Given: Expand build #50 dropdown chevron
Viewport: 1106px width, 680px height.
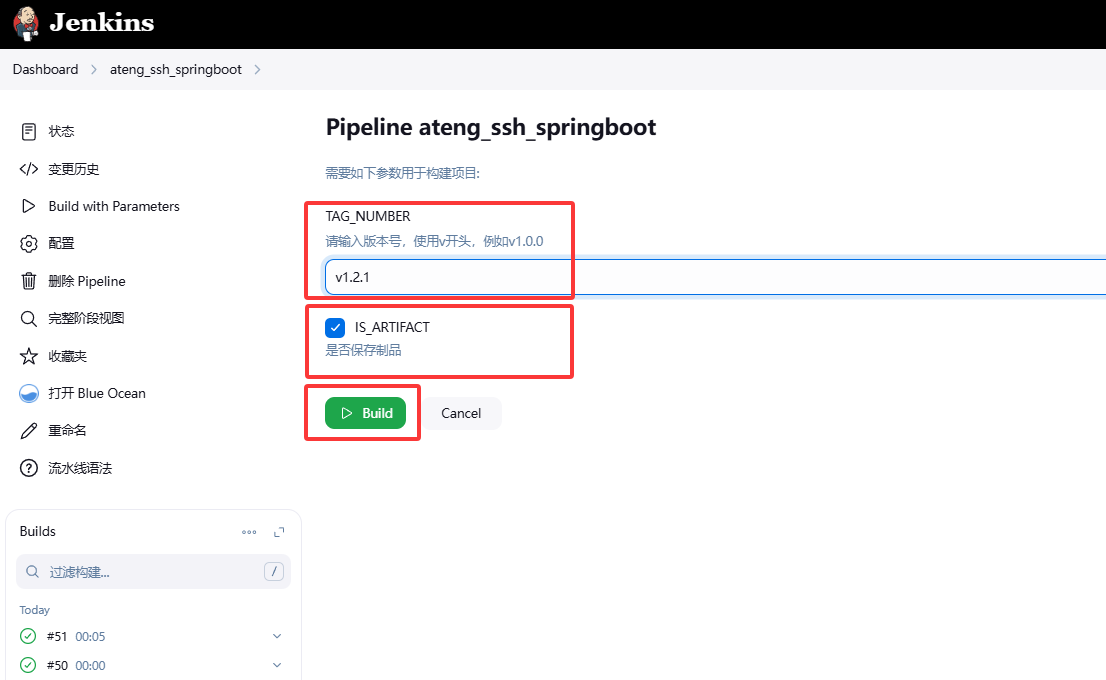Looking at the screenshot, I should (x=277, y=665).
